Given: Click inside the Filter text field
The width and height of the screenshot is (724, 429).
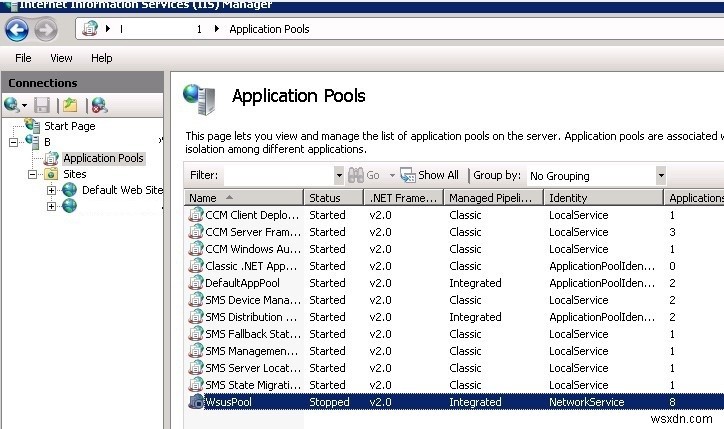Looking at the screenshot, I should (x=279, y=175).
